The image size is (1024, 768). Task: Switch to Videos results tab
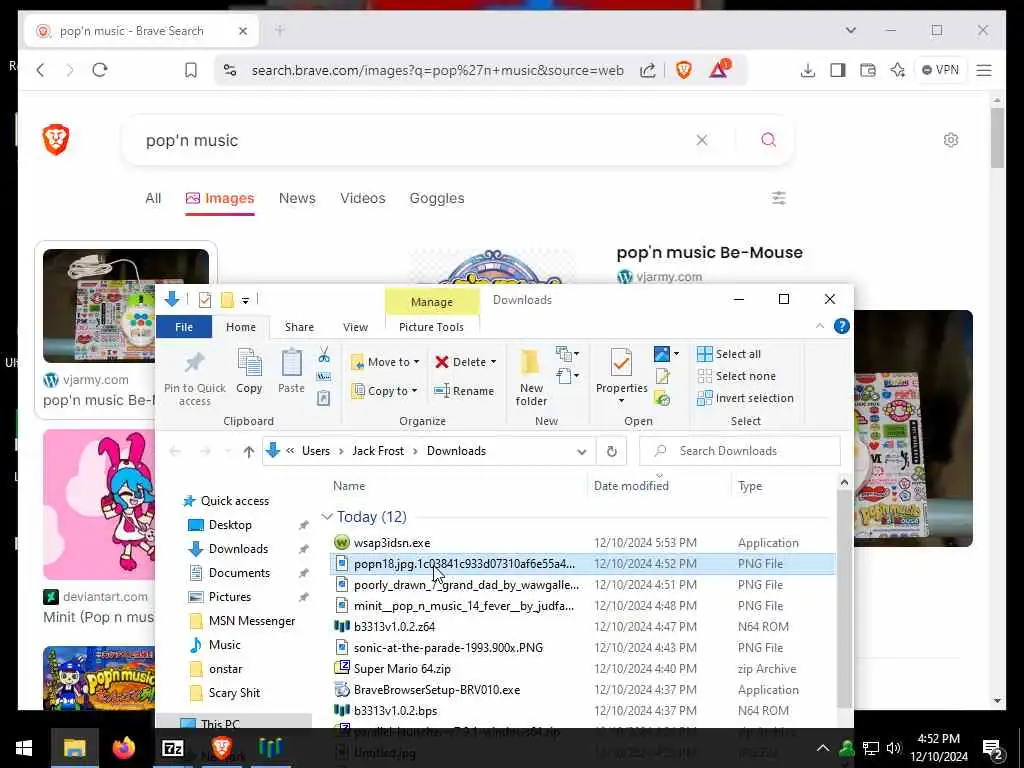(362, 198)
